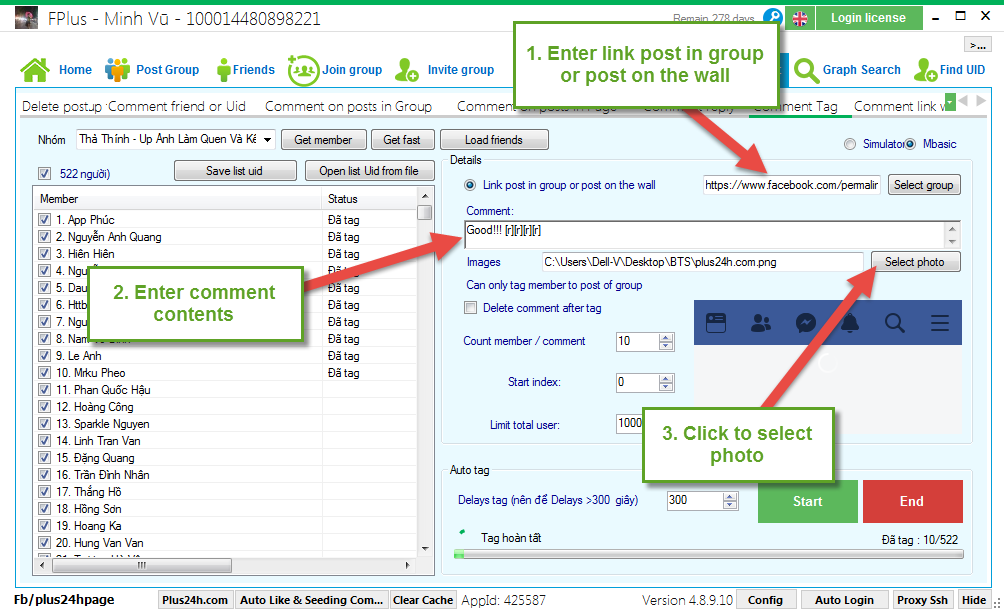
Task: Increase the Delays tag value
Action: (x=730, y=497)
